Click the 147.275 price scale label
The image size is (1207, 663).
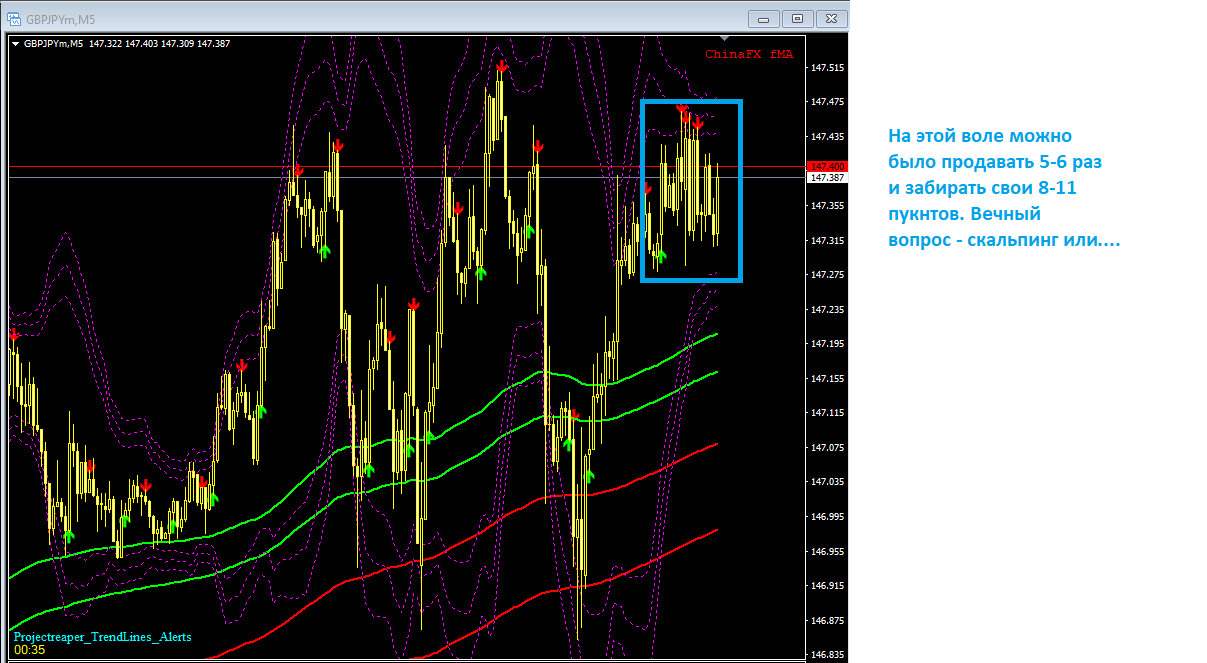pos(828,275)
